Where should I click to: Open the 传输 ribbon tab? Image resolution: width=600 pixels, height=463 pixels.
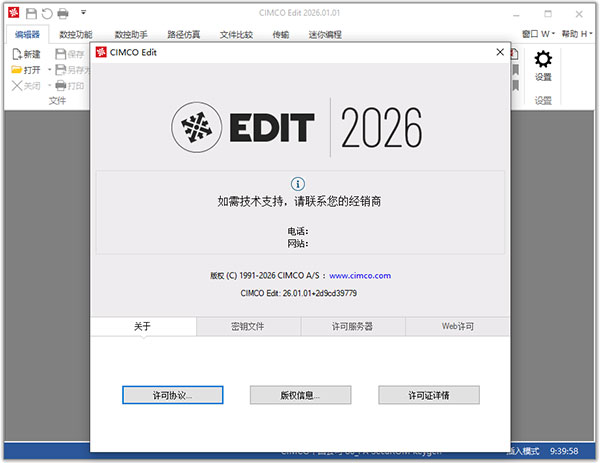pos(280,34)
